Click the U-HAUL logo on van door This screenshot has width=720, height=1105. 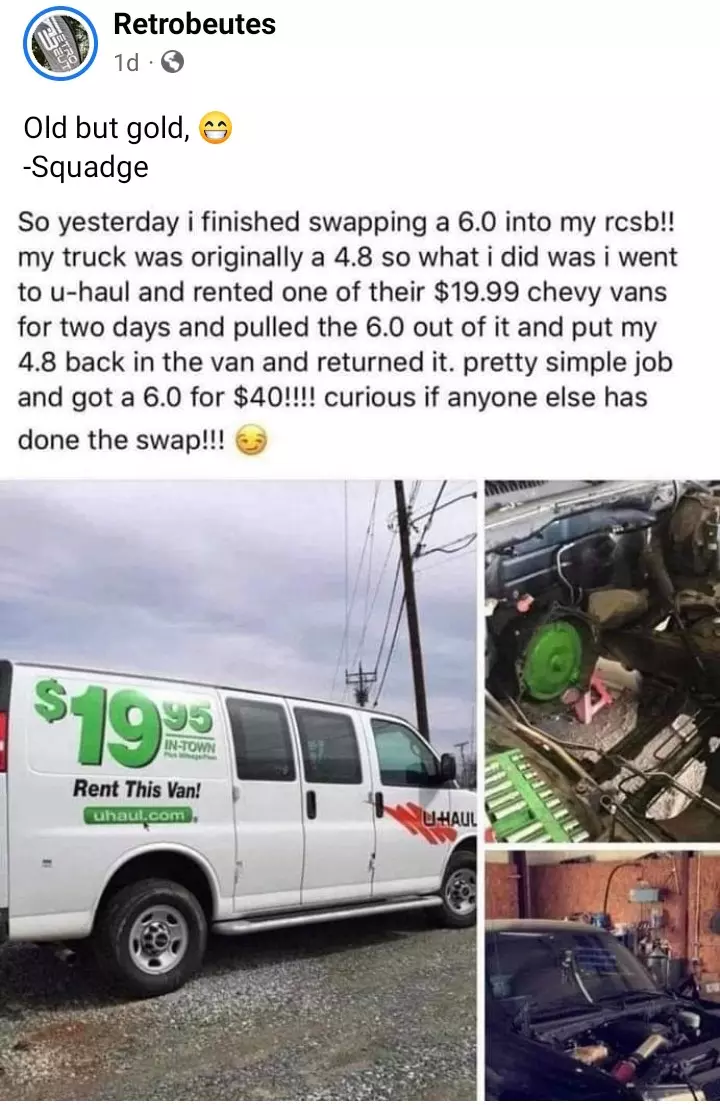tap(449, 819)
